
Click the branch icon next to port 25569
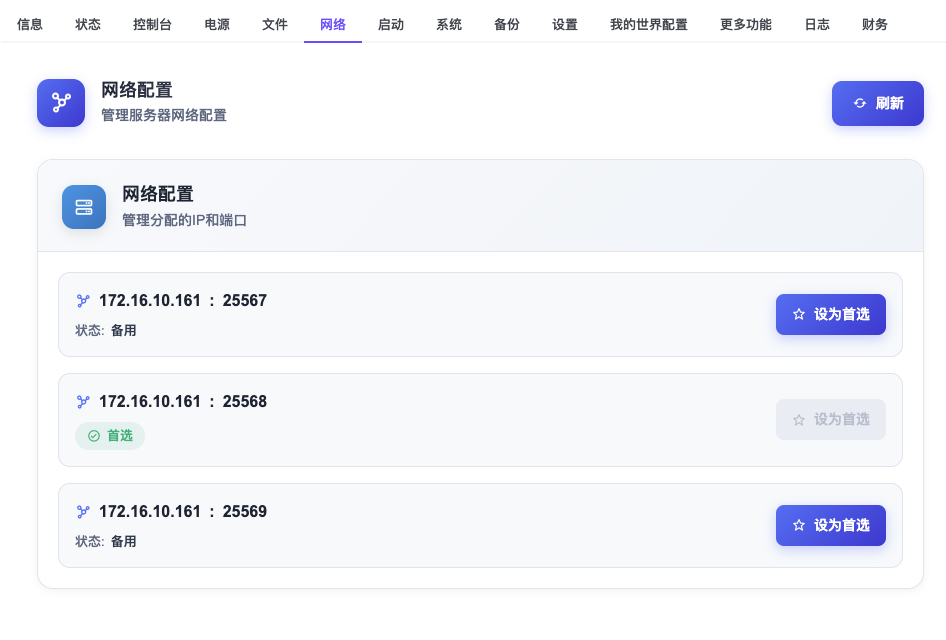click(x=83, y=512)
